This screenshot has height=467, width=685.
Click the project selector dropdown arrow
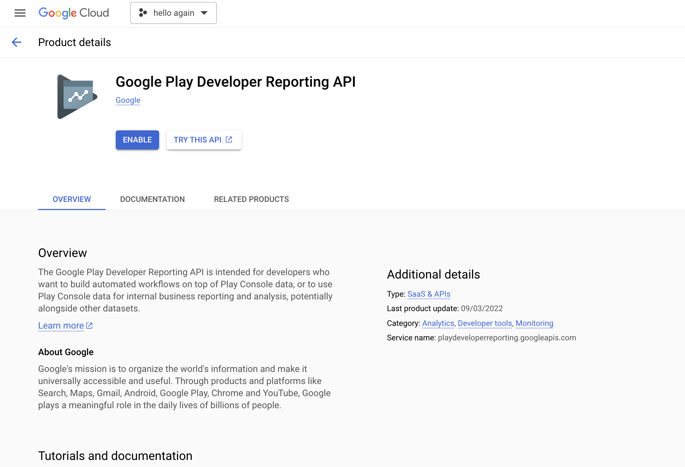pyautogui.click(x=204, y=13)
